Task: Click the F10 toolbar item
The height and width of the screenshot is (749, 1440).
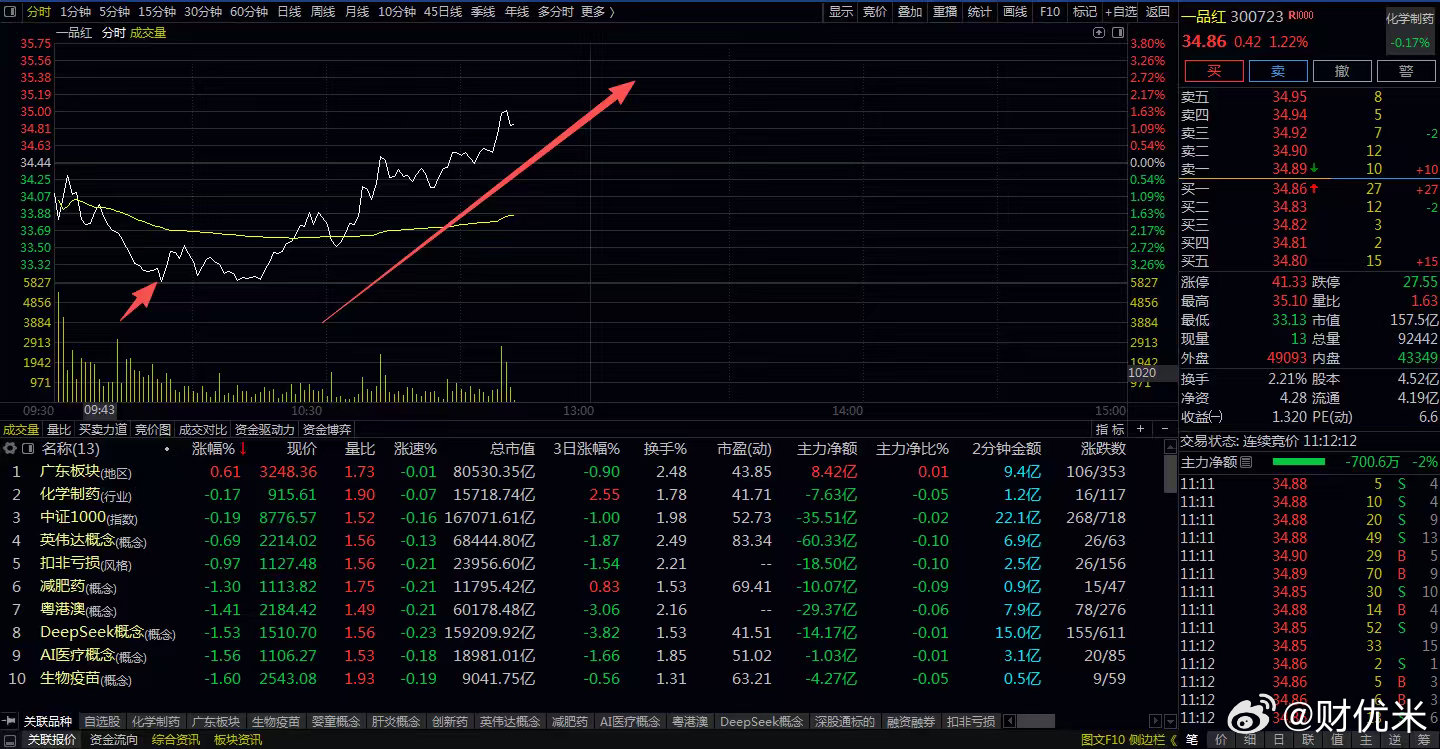Action: 1050,12
